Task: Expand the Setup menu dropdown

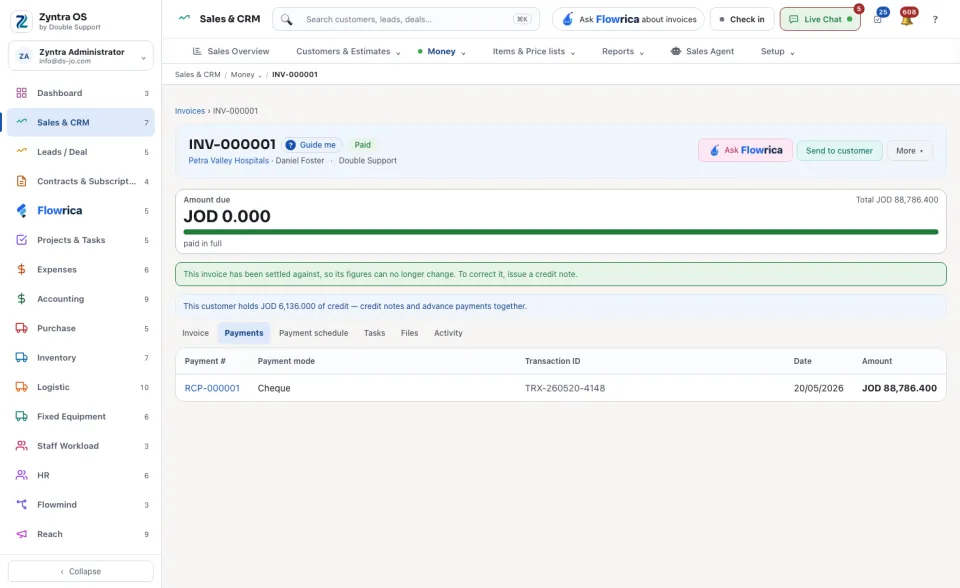Action: pos(792,53)
